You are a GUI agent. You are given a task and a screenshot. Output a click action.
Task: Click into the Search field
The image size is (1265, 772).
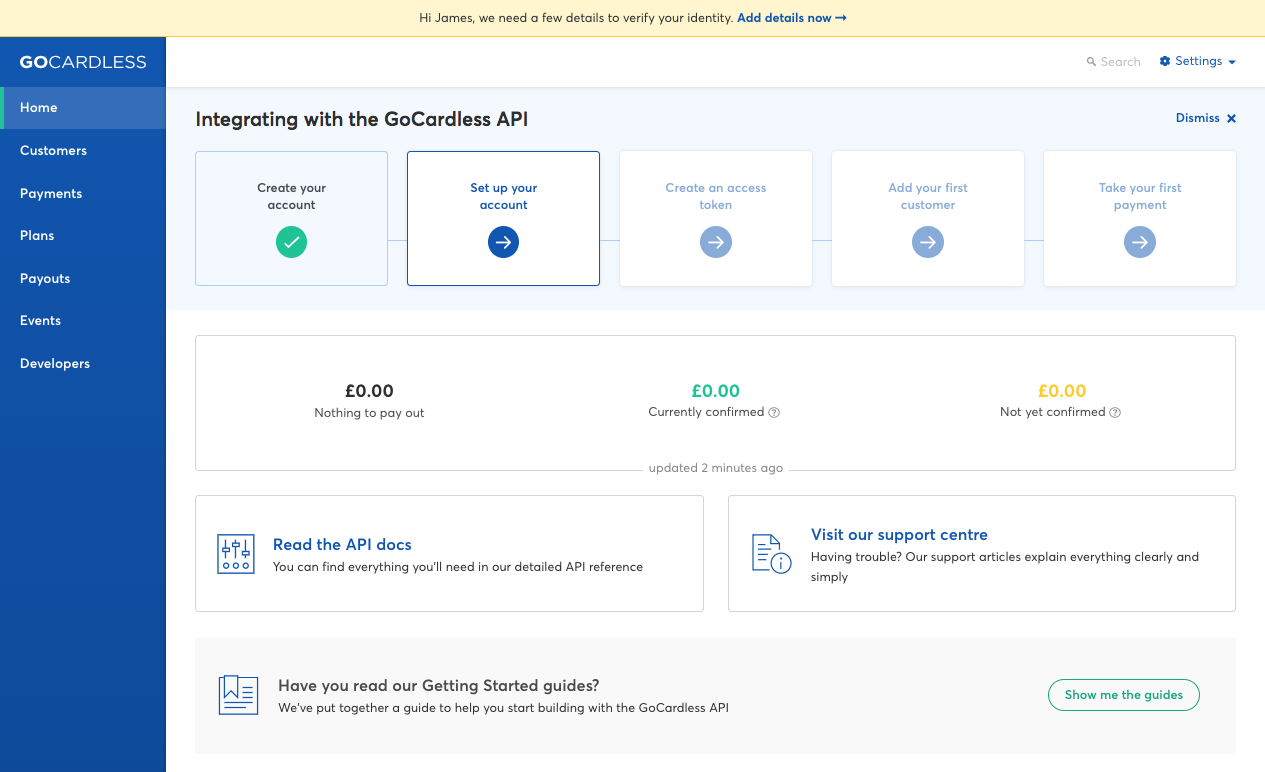[x=1114, y=62]
